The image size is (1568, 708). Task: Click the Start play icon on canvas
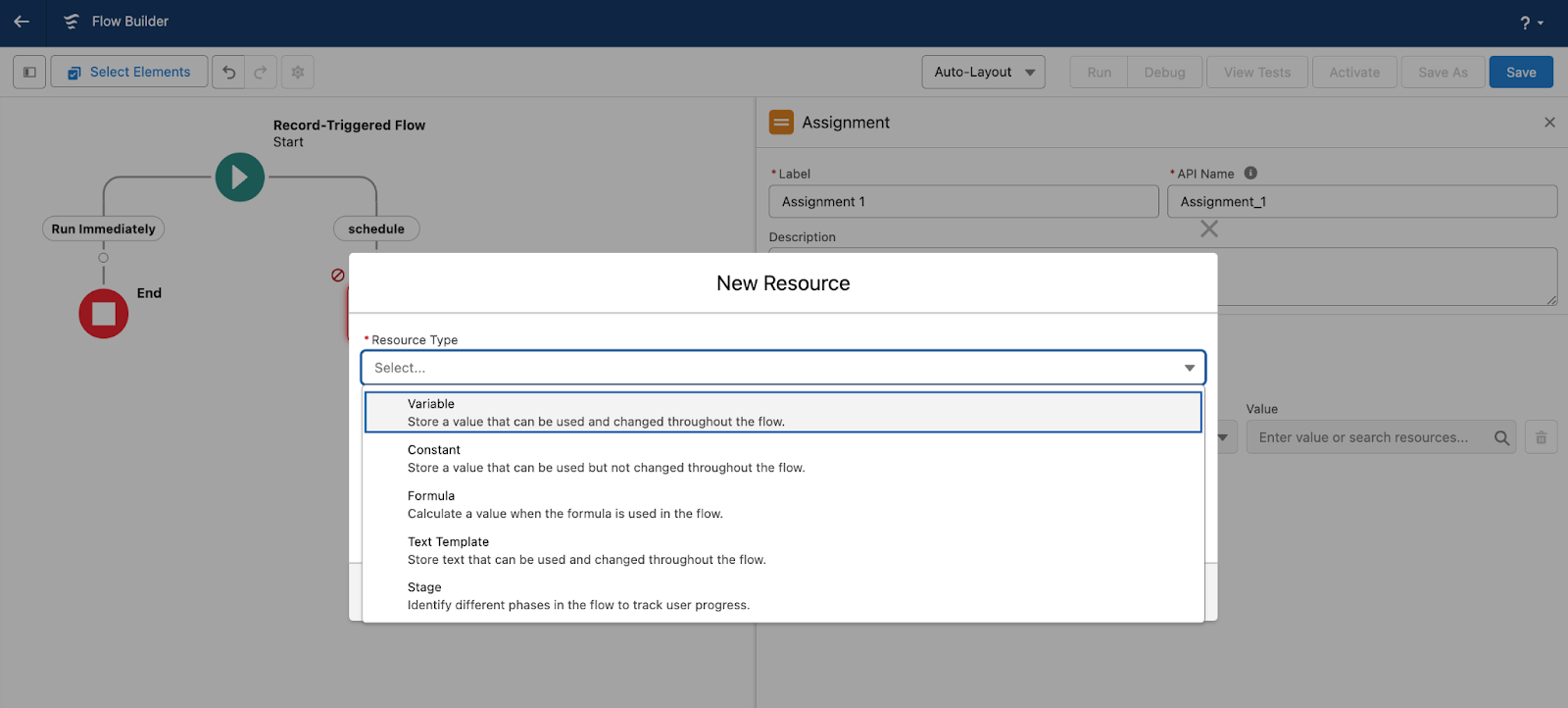click(240, 177)
